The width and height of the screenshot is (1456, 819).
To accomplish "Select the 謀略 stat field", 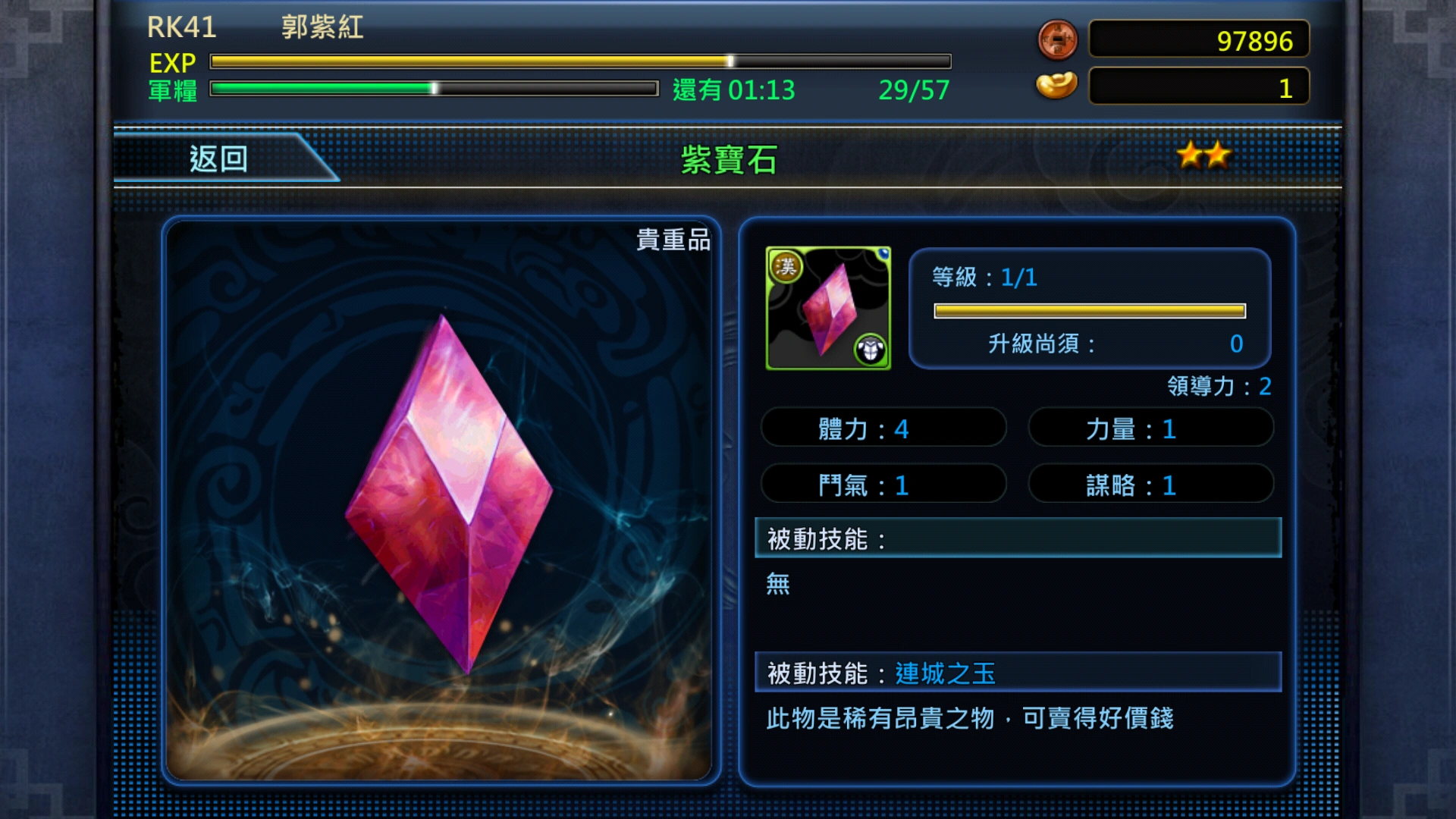I will (1150, 485).
